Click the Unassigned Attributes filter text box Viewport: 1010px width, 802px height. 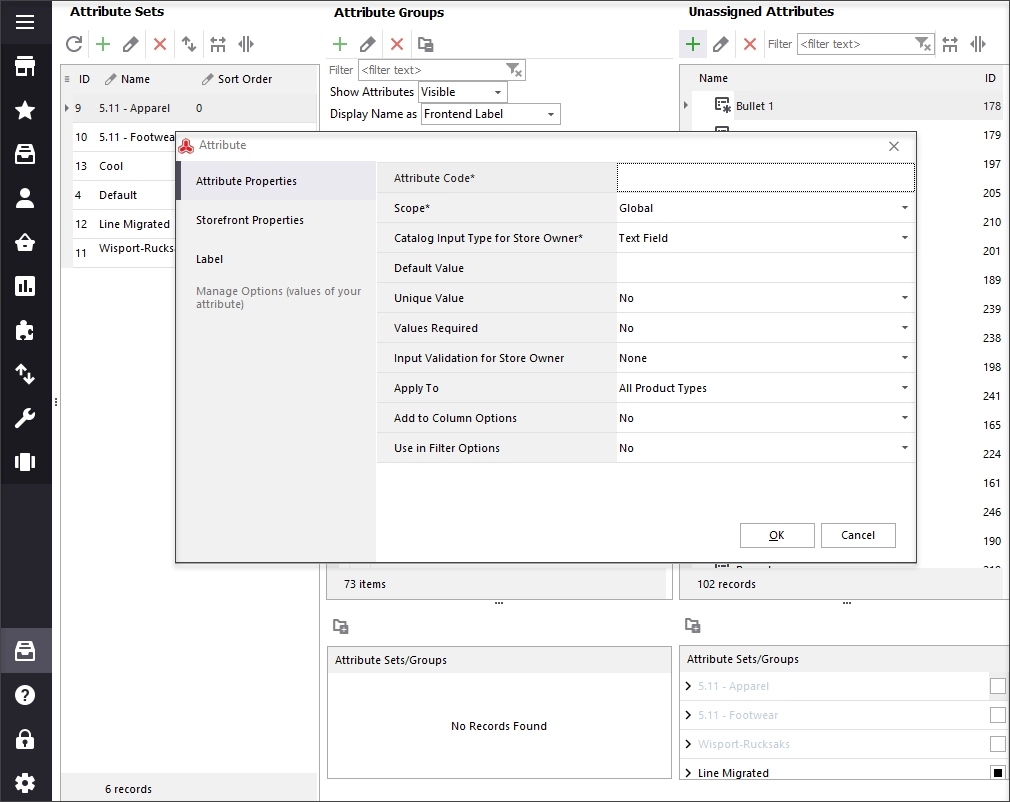[x=857, y=44]
